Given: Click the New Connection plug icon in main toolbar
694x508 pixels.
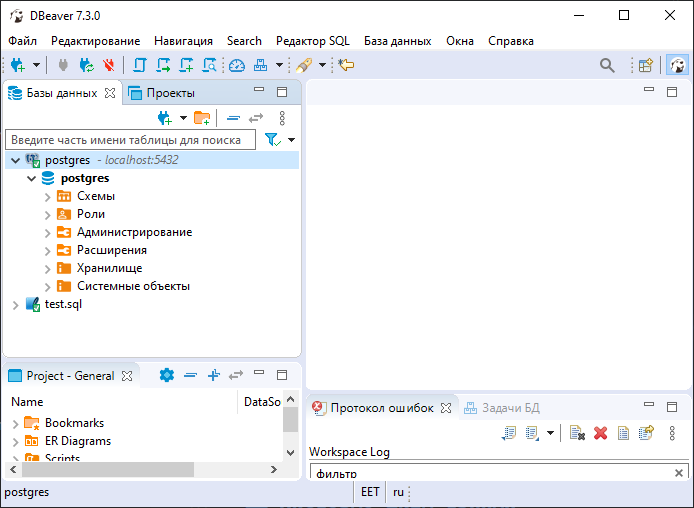Looking at the screenshot, I should coord(18,65).
